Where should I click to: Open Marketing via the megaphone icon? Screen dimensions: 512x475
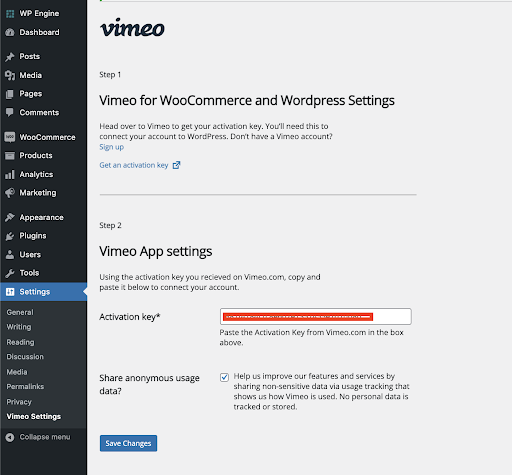coord(10,193)
